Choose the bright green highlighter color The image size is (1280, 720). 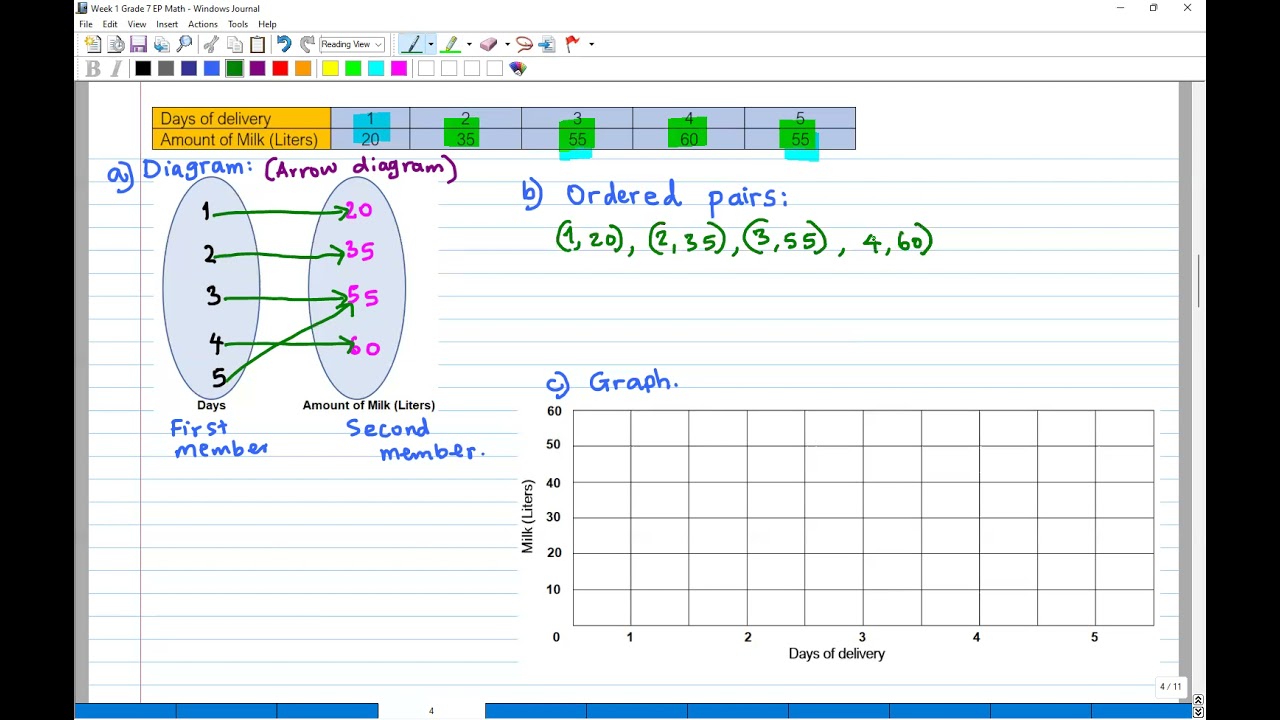[353, 68]
